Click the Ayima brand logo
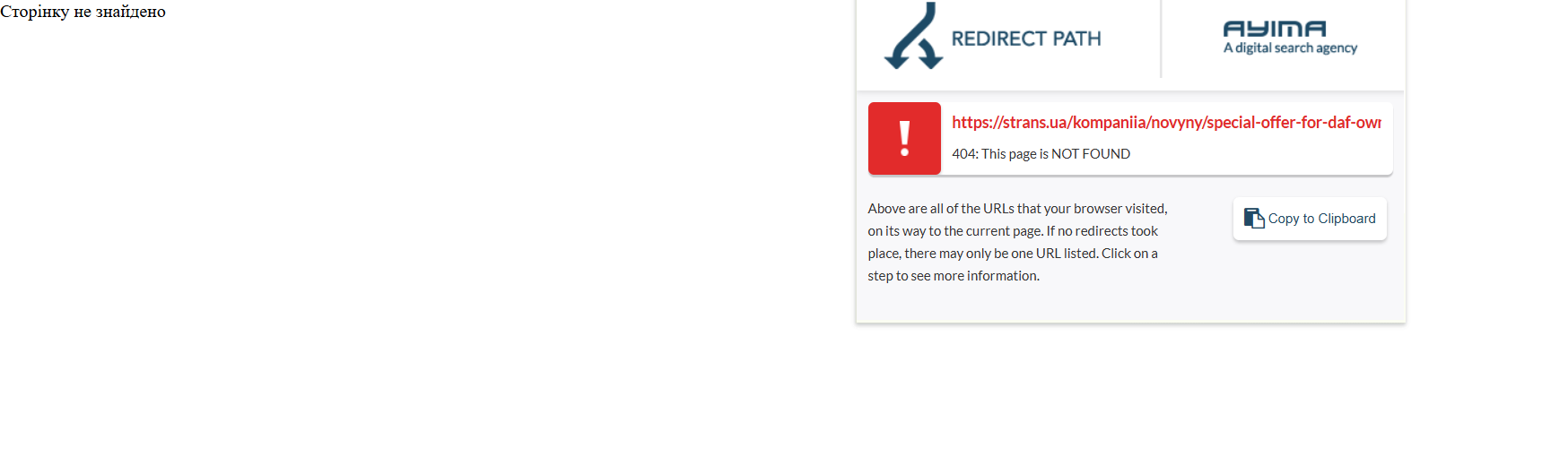The height and width of the screenshot is (457, 1568). click(x=1290, y=37)
